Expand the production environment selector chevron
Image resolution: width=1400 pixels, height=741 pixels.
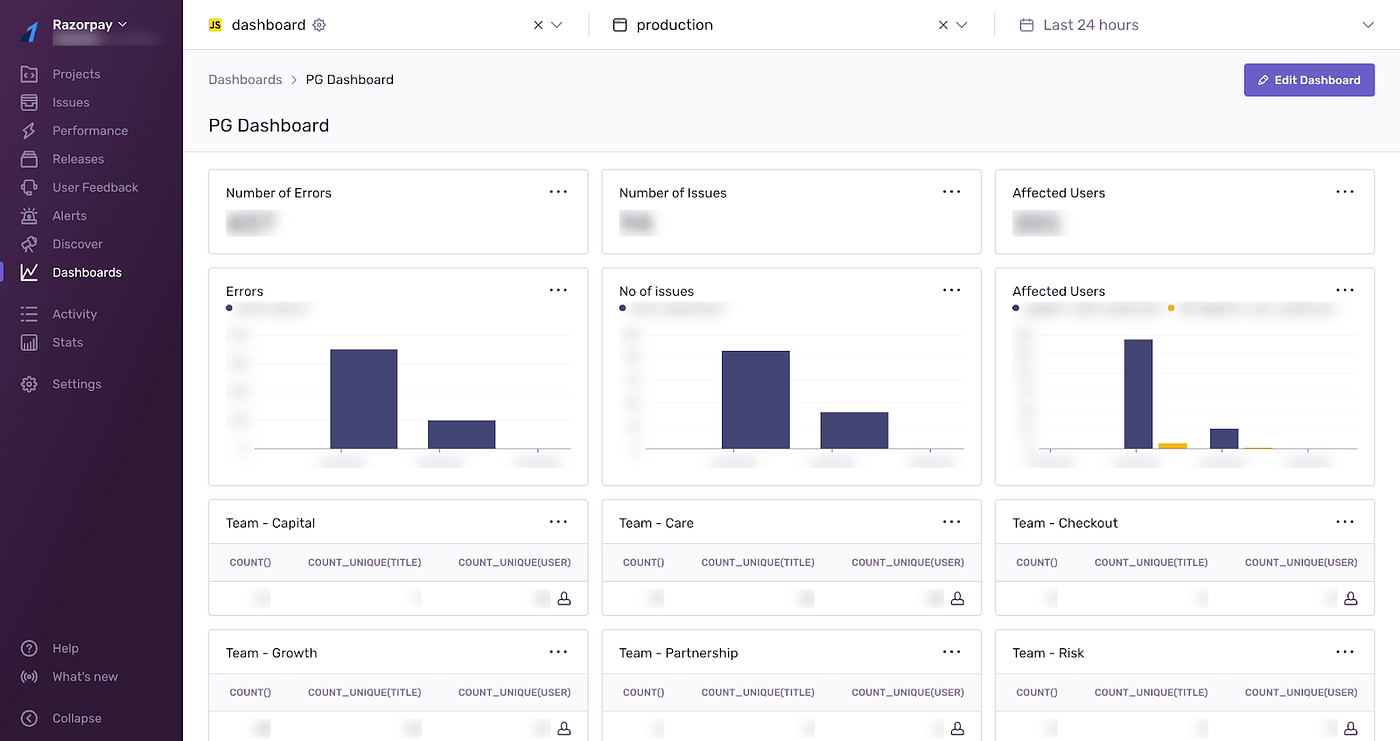(x=962, y=25)
